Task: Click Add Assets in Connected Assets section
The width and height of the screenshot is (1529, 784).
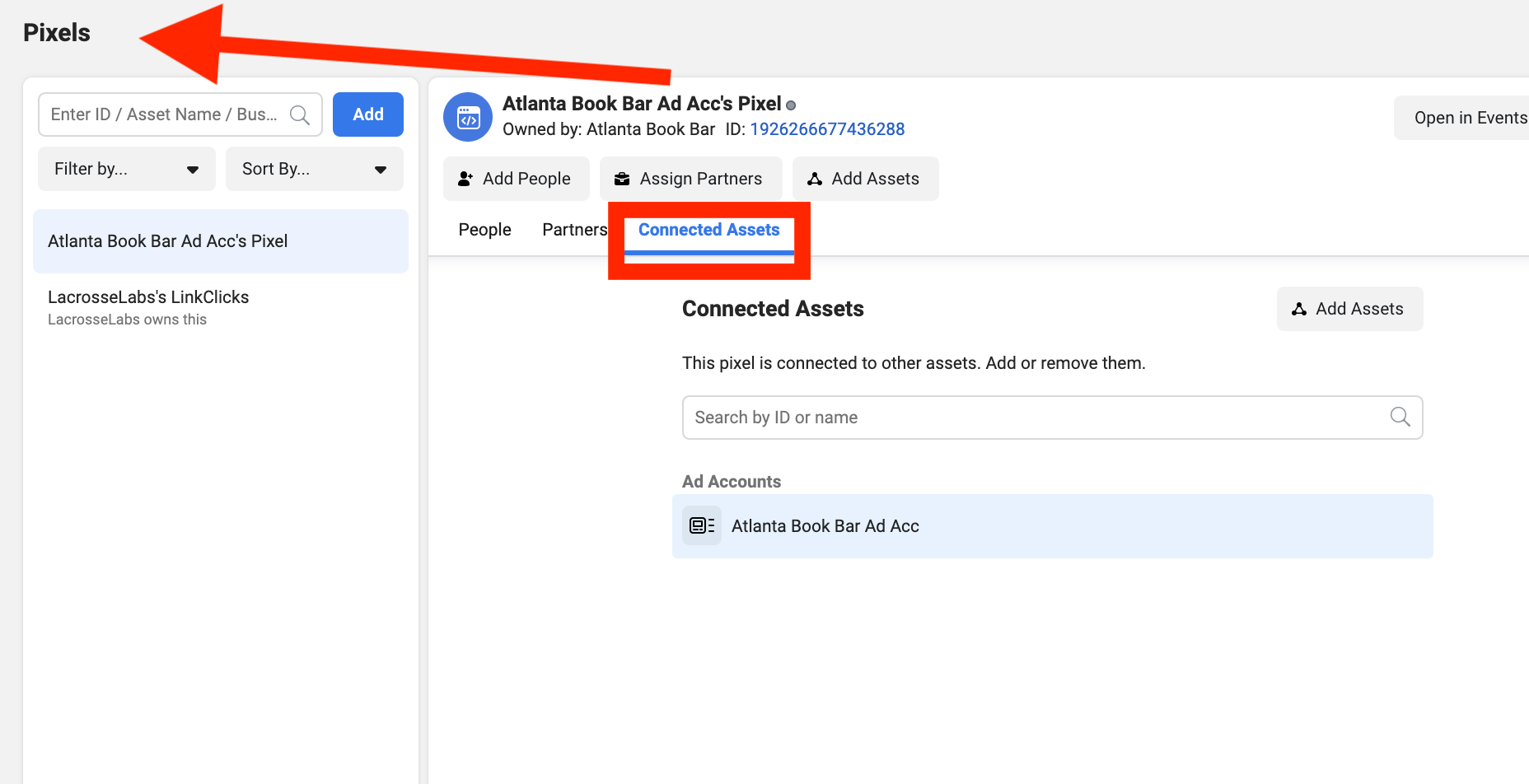Action: tap(1349, 309)
